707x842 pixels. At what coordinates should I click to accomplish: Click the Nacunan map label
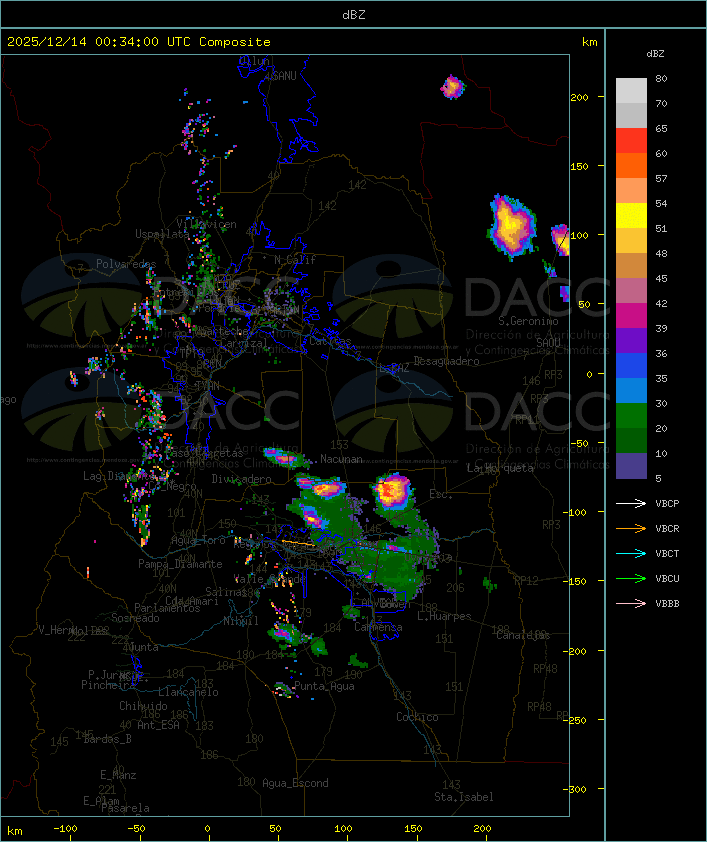pyautogui.click(x=341, y=459)
